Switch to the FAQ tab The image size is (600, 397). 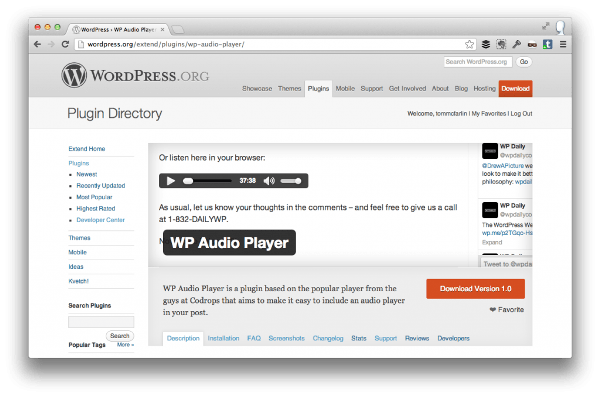click(254, 338)
